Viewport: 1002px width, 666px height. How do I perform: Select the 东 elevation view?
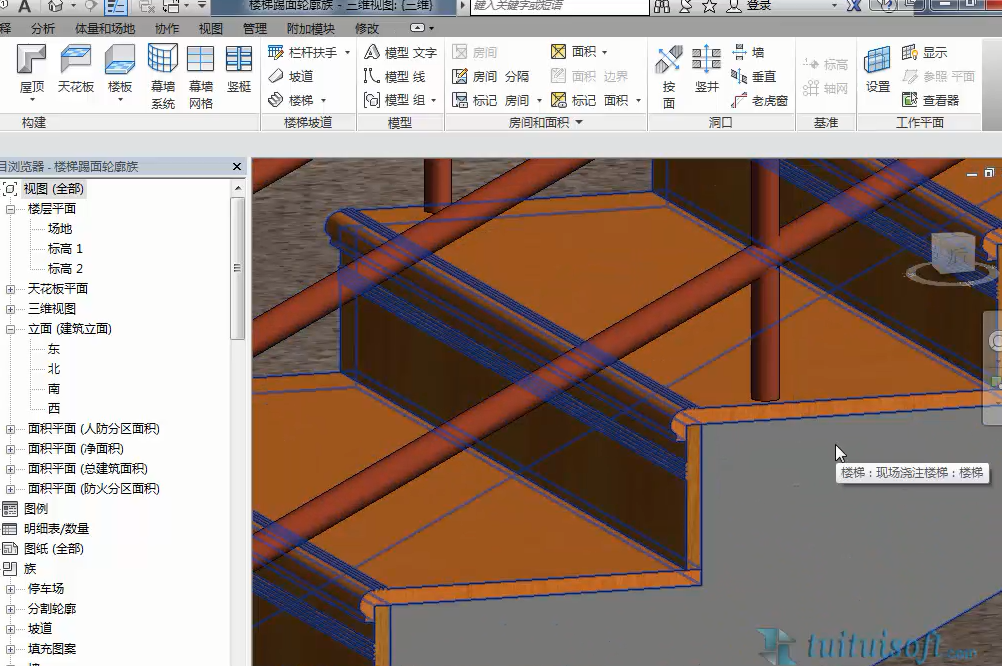(x=54, y=349)
